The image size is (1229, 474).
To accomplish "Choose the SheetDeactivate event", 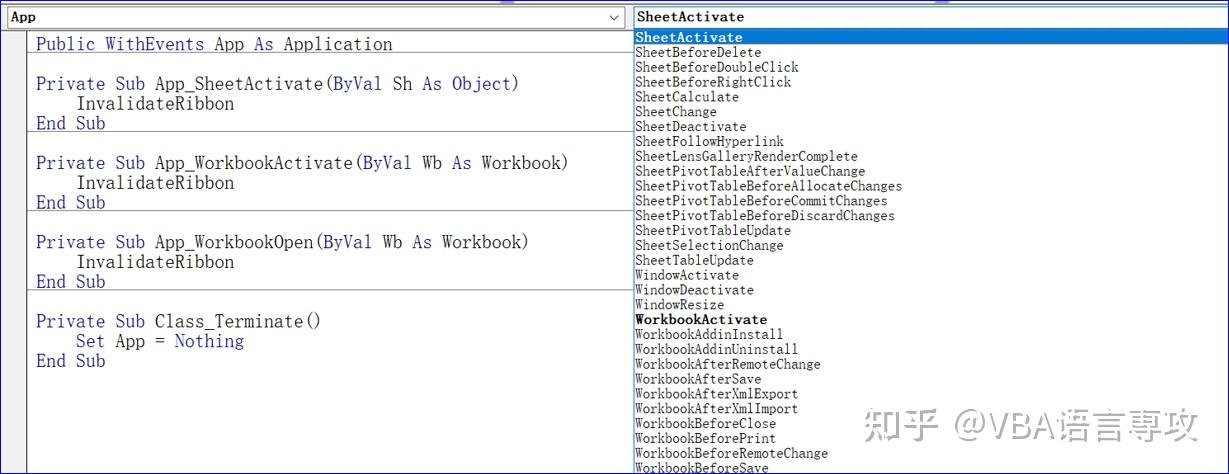I will pyautogui.click(x=690, y=127).
